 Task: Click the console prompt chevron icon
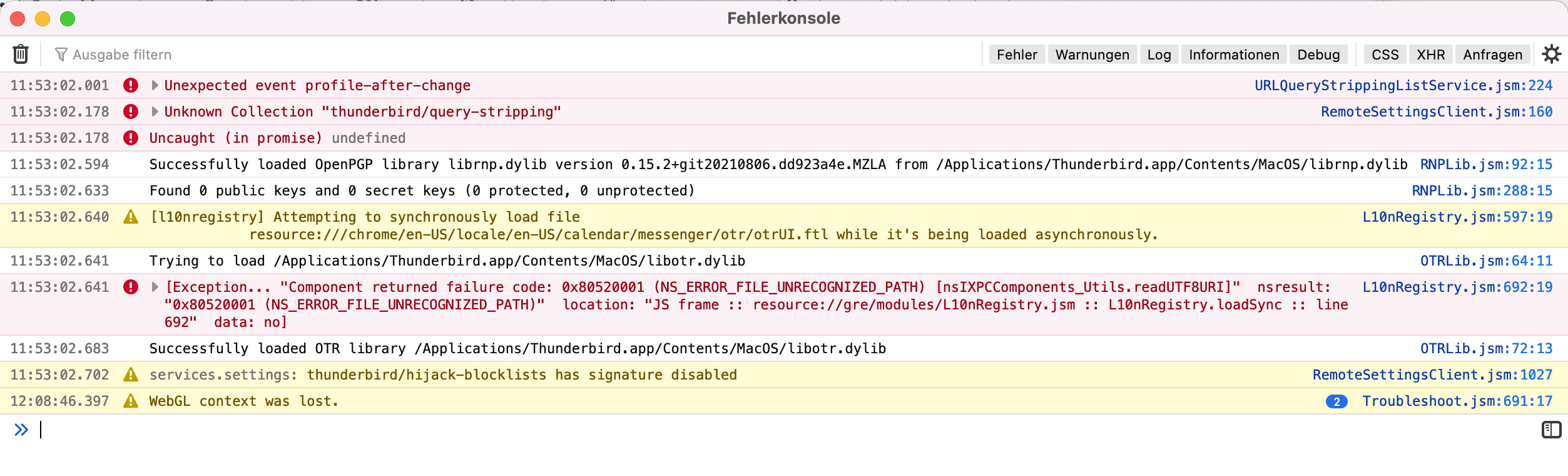tap(21, 430)
